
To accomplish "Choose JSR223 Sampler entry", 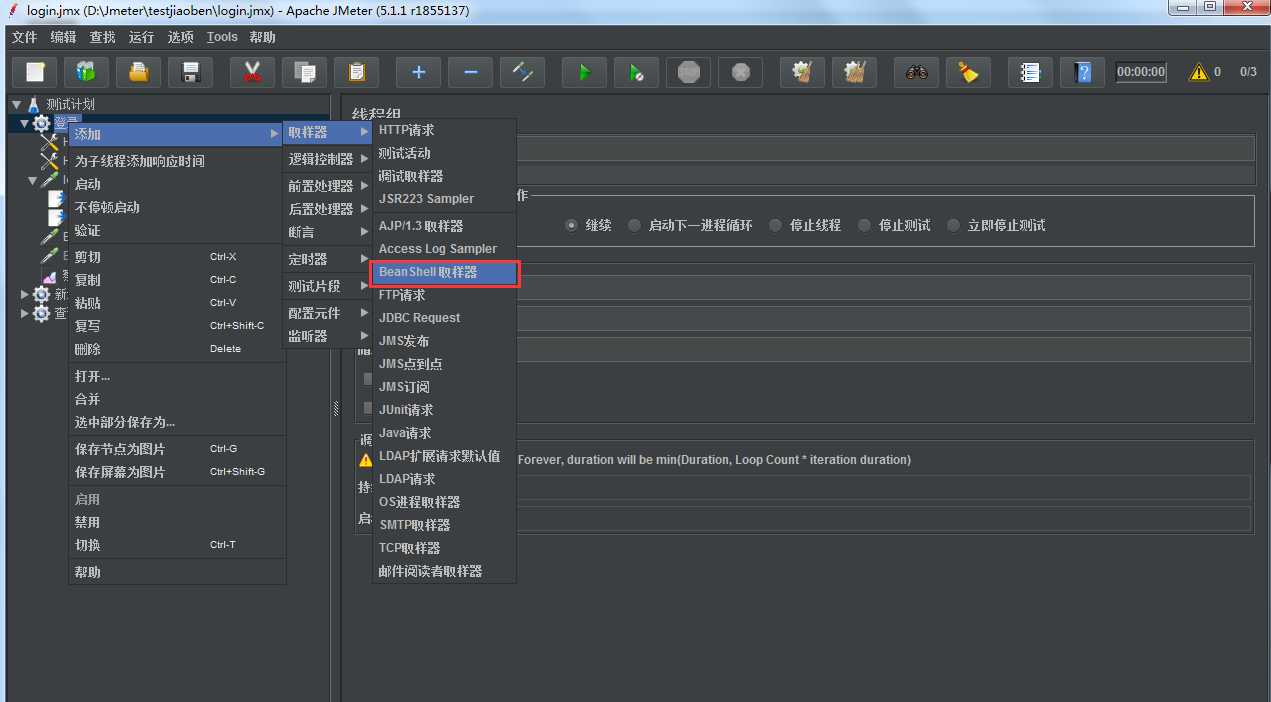I will [x=445, y=199].
